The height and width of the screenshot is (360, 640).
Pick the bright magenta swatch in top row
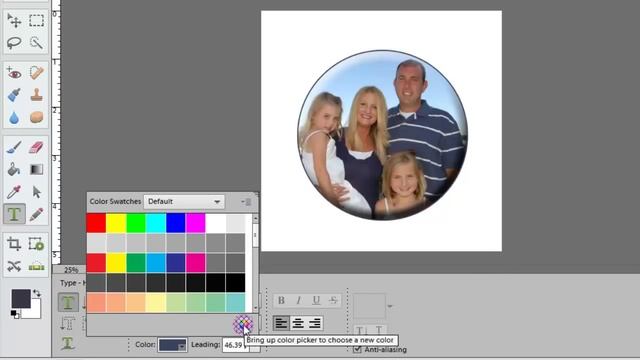(x=196, y=223)
